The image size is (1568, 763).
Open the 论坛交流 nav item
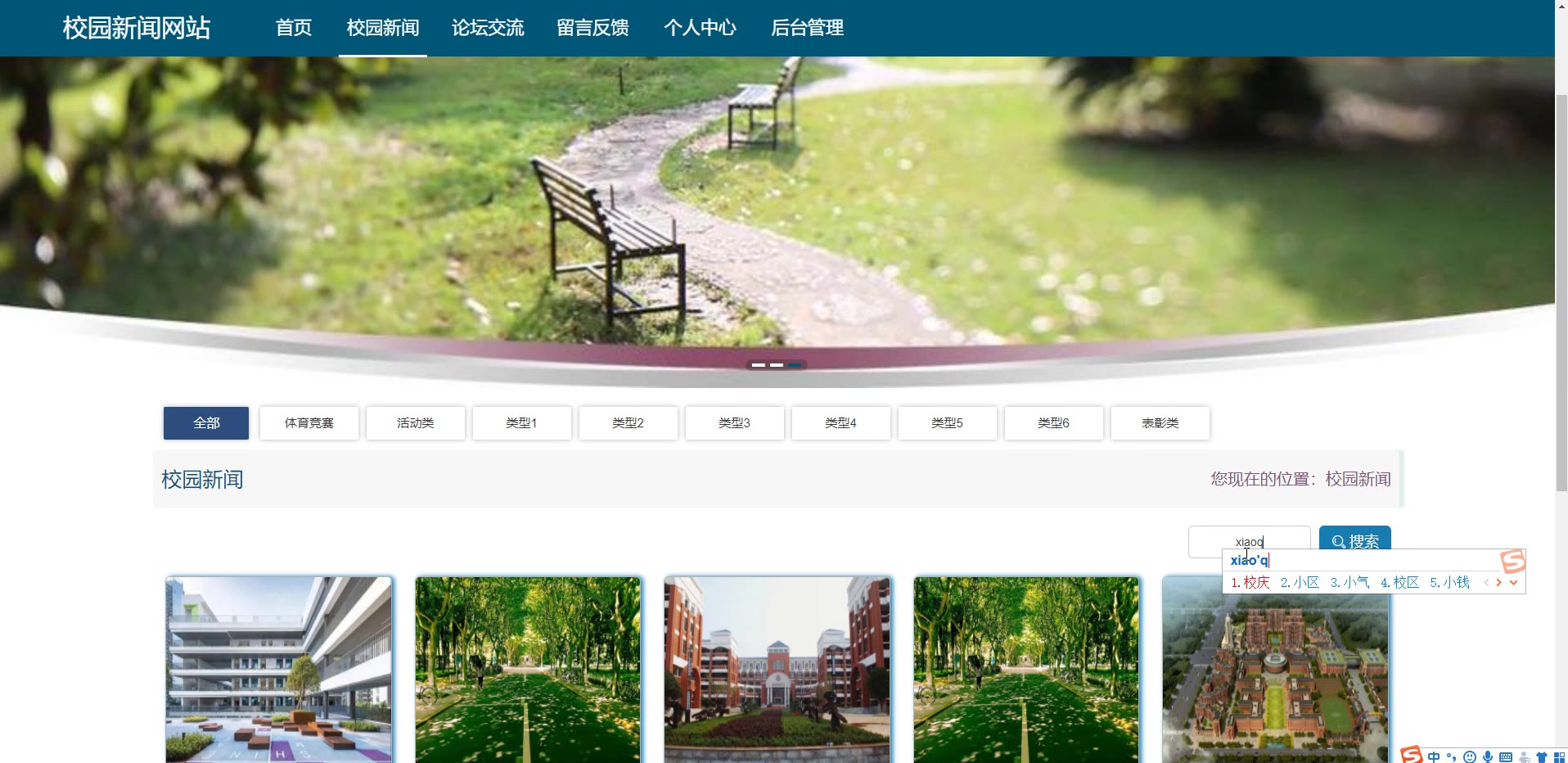[x=488, y=28]
